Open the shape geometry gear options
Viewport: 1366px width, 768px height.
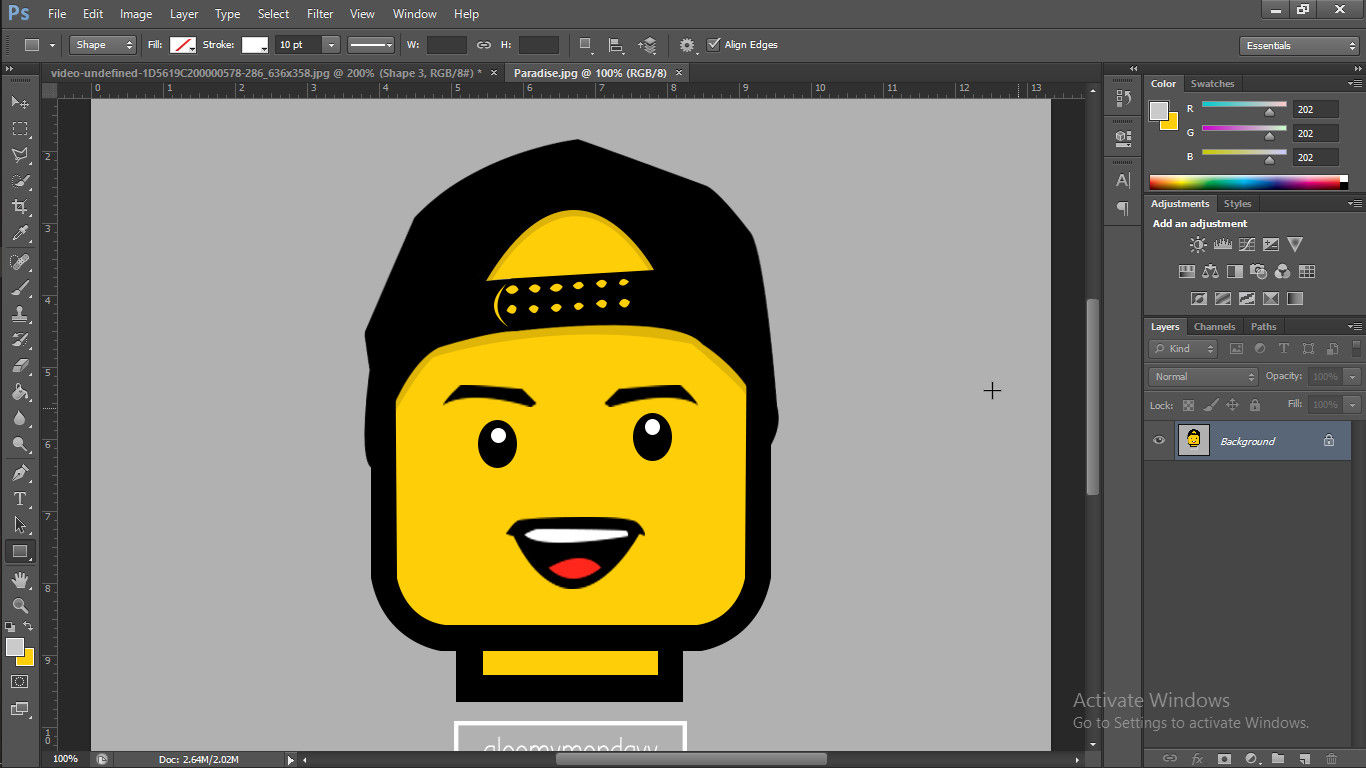point(687,45)
